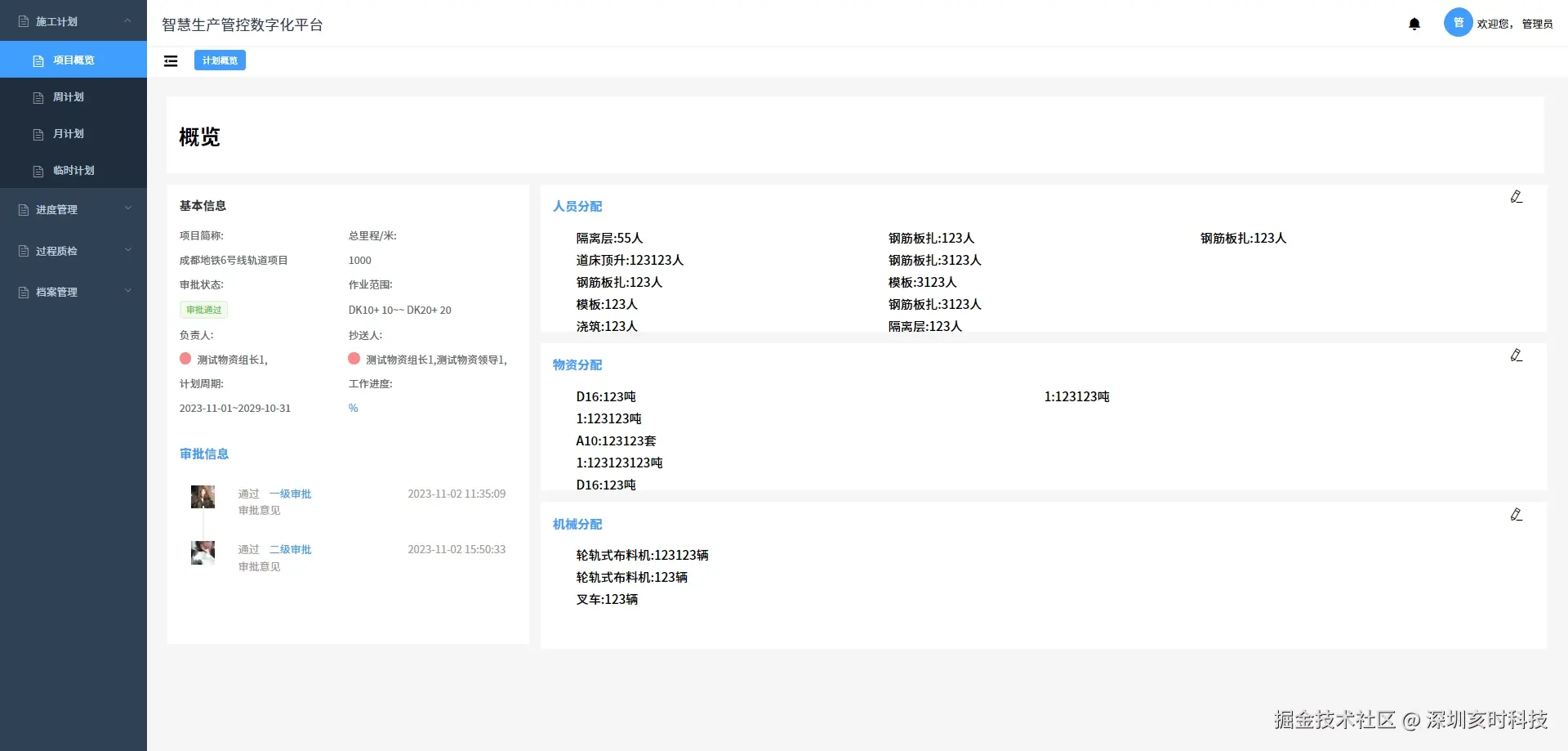1568x751 pixels.
Task: Click the timestamp 2023-11-02 11:35:09
Action: pos(457,494)
